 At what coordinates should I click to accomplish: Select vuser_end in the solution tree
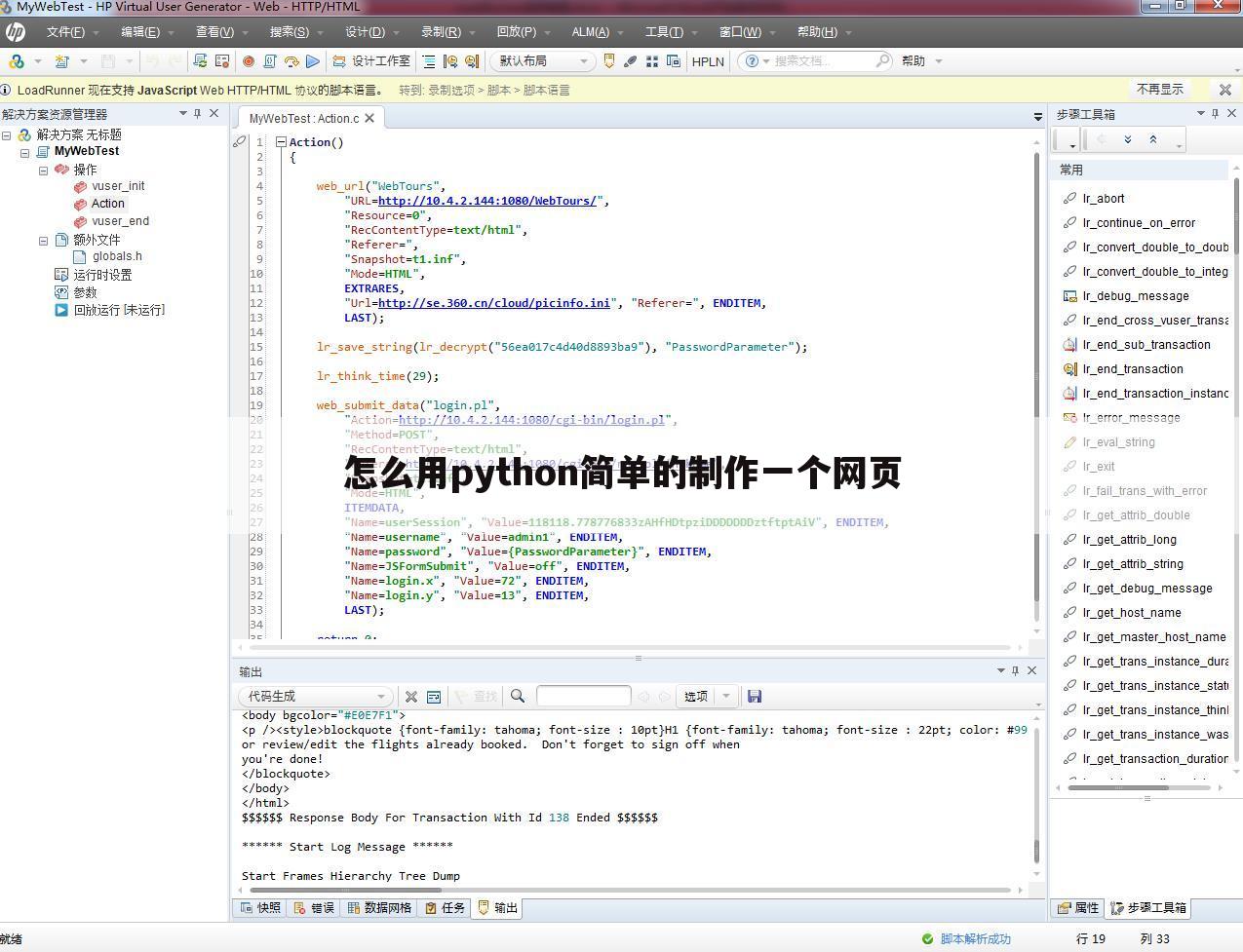click(120, 221)
